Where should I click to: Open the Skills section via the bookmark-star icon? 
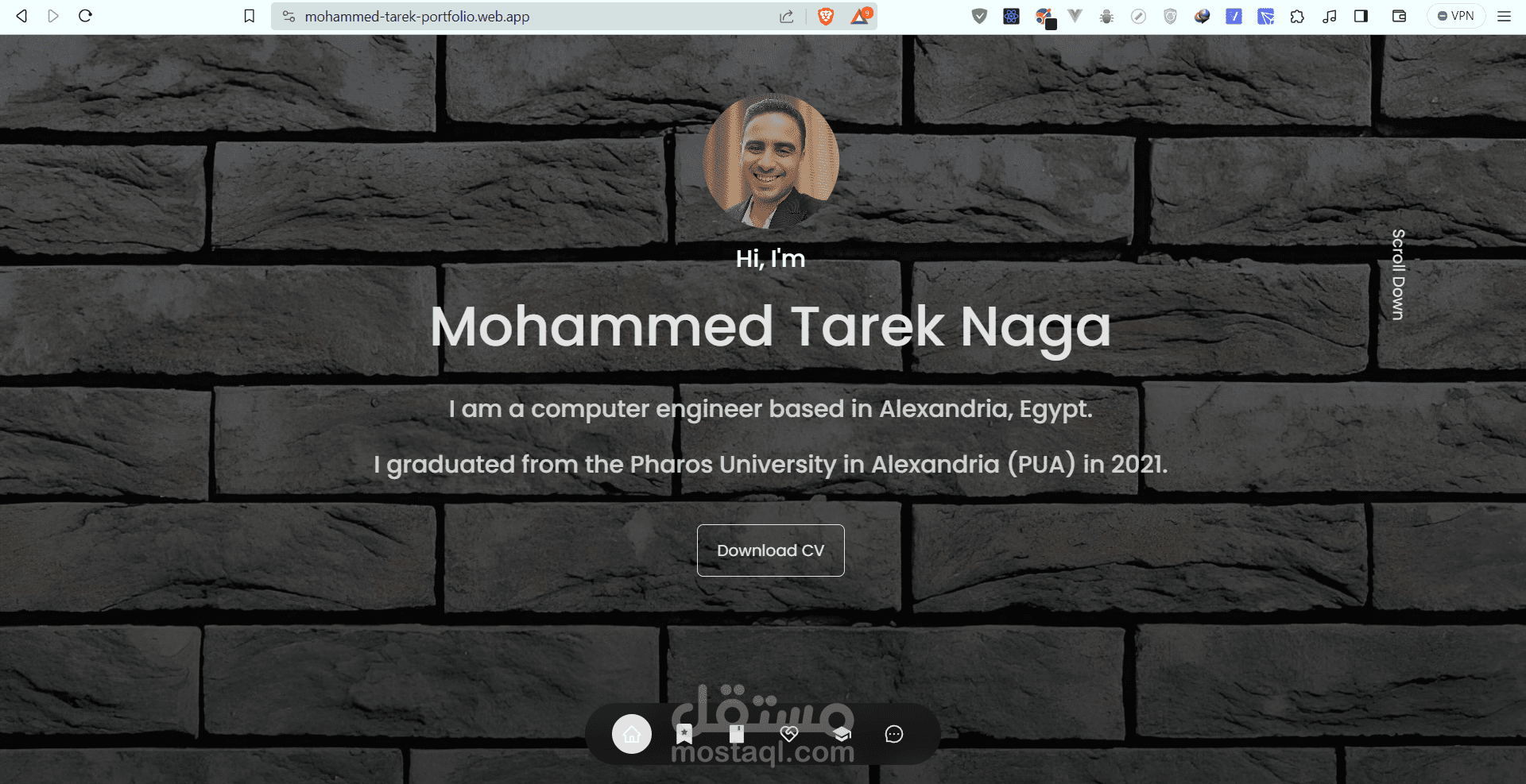click(x=684, y=734)
